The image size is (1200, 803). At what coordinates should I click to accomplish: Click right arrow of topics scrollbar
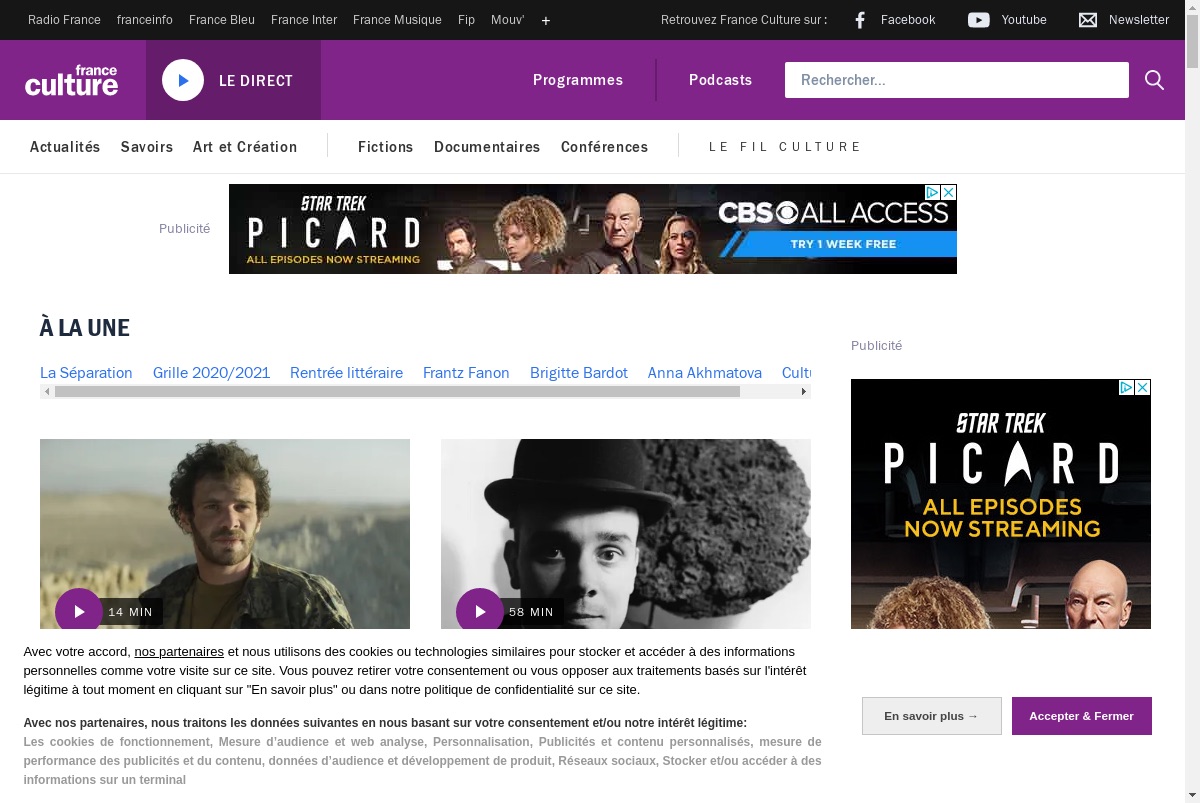[803, 392]
